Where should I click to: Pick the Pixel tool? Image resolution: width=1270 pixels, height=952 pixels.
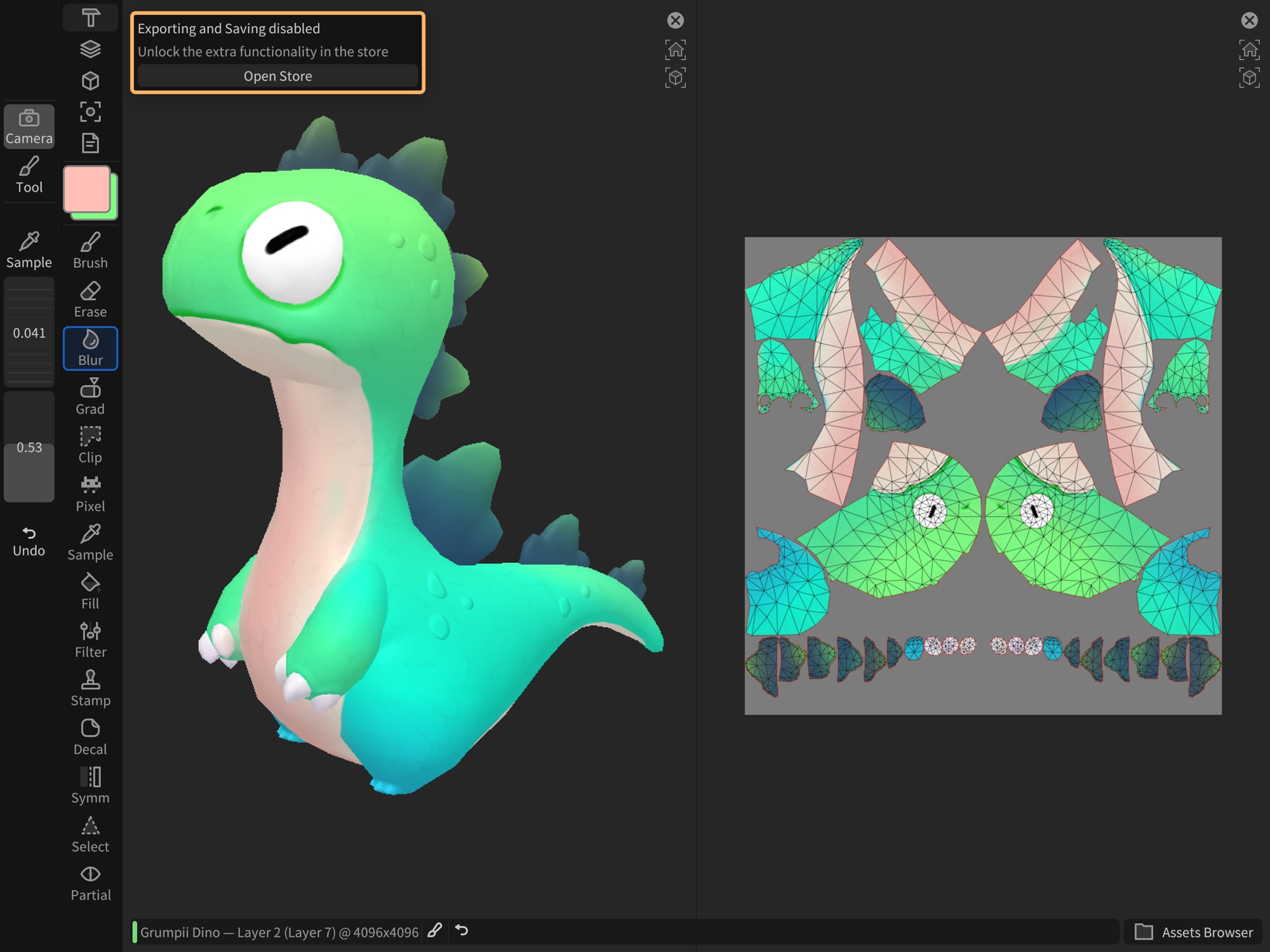tap(90, 494)
